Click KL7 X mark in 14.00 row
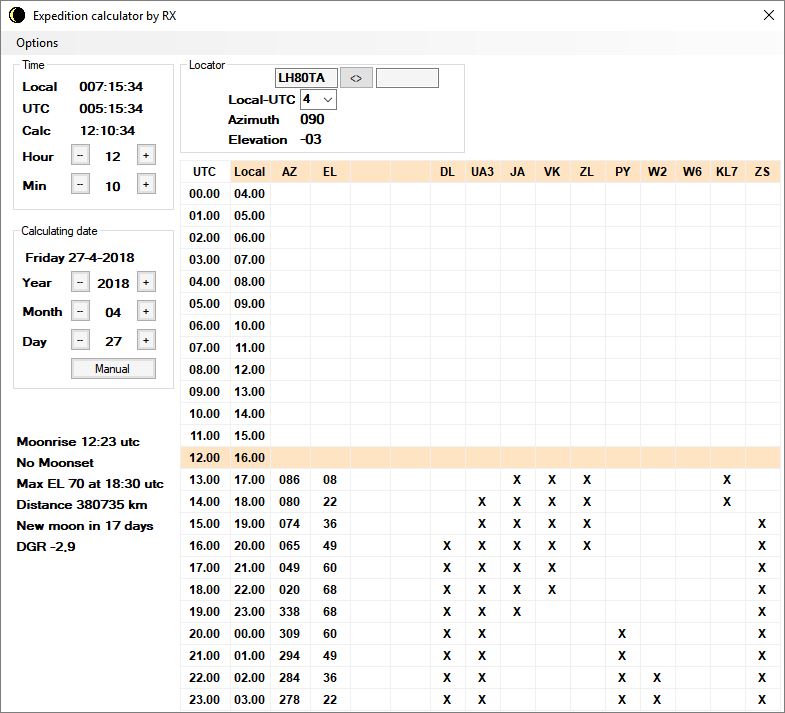The width and height of the screenshot is (785, 713). (727, 502)
